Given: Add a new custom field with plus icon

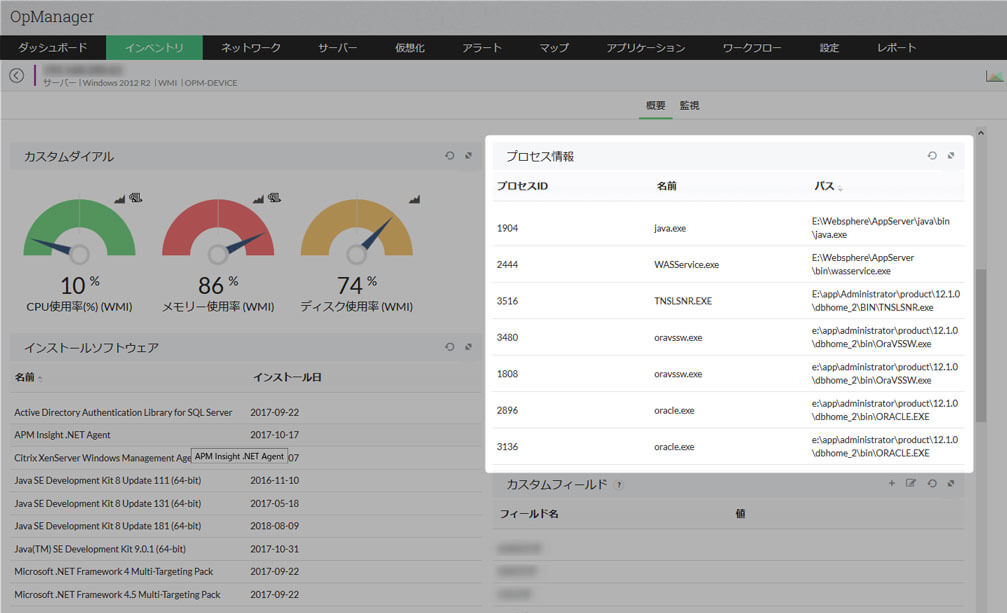Looking at the screenshot, I should pyautogui.click(x=892, y=484).
